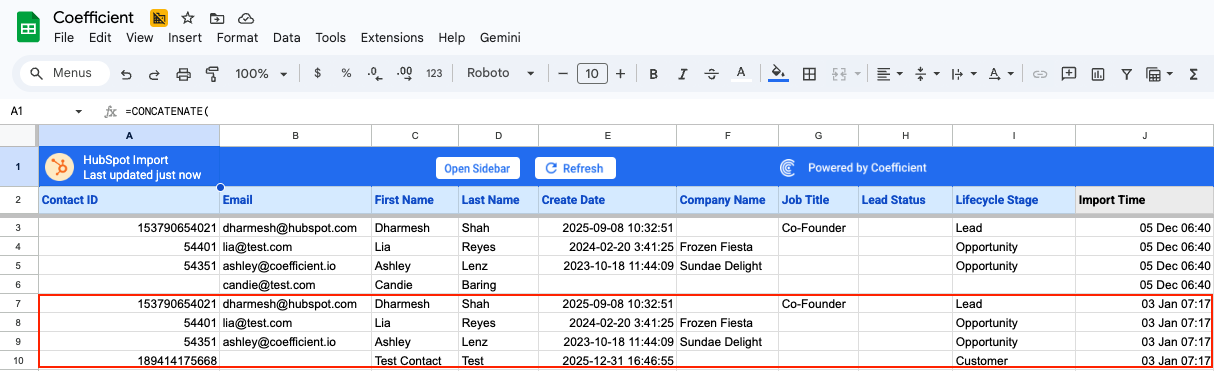The image size is (1214, 371).
Task: Open the Extensions menu
Action: (392, 38)
